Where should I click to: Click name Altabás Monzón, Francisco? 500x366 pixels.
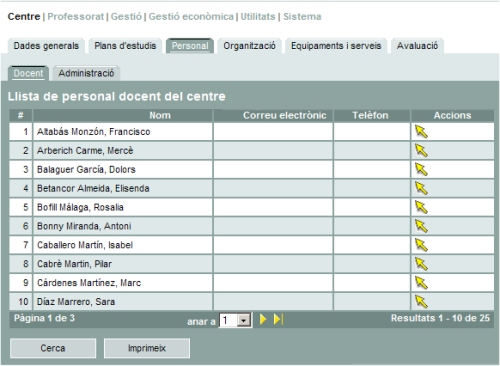click(x=93, y=132)
